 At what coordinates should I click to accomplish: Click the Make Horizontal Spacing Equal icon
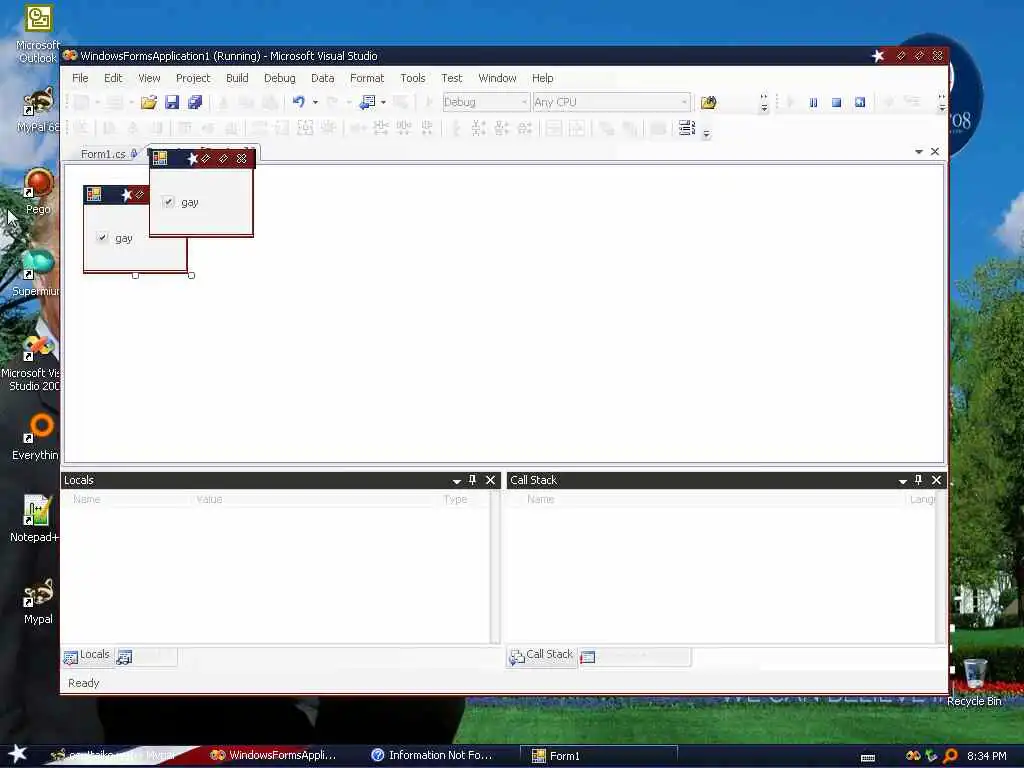pos(358,128)
